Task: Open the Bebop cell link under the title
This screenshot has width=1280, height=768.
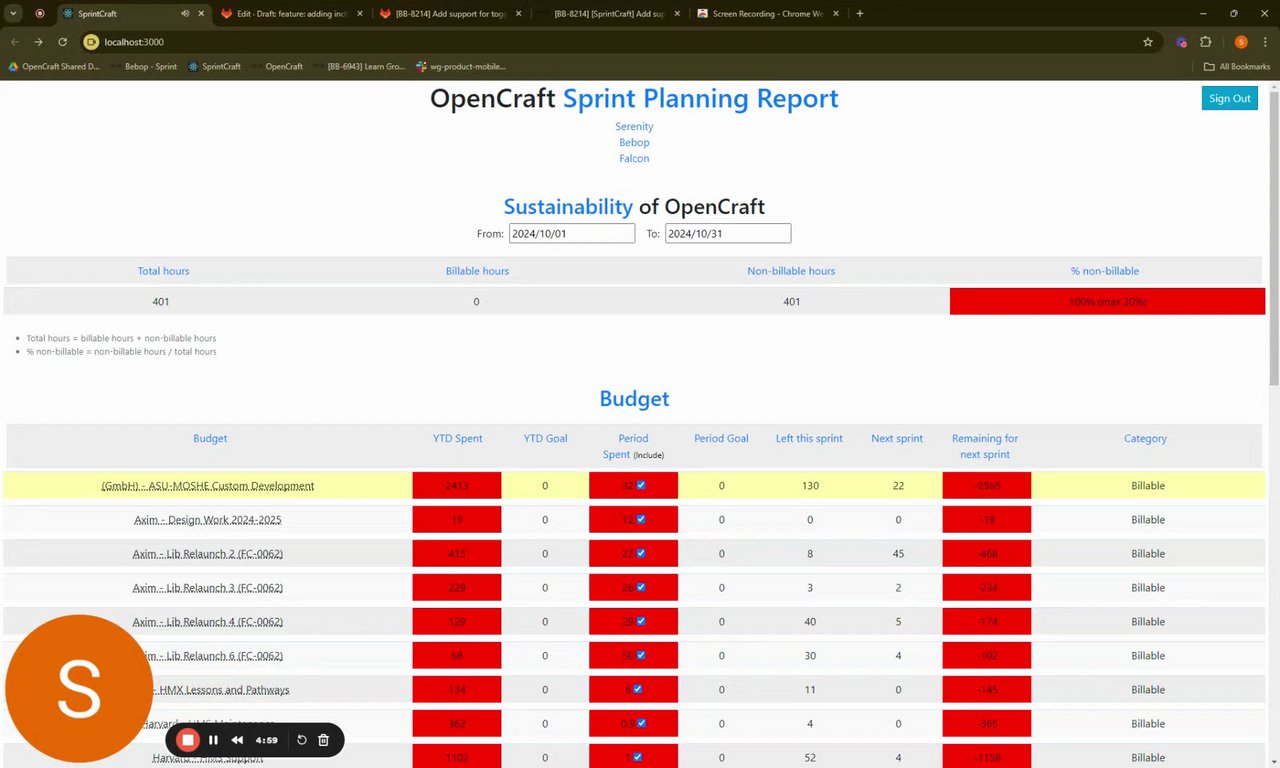Action: [634, 142]
